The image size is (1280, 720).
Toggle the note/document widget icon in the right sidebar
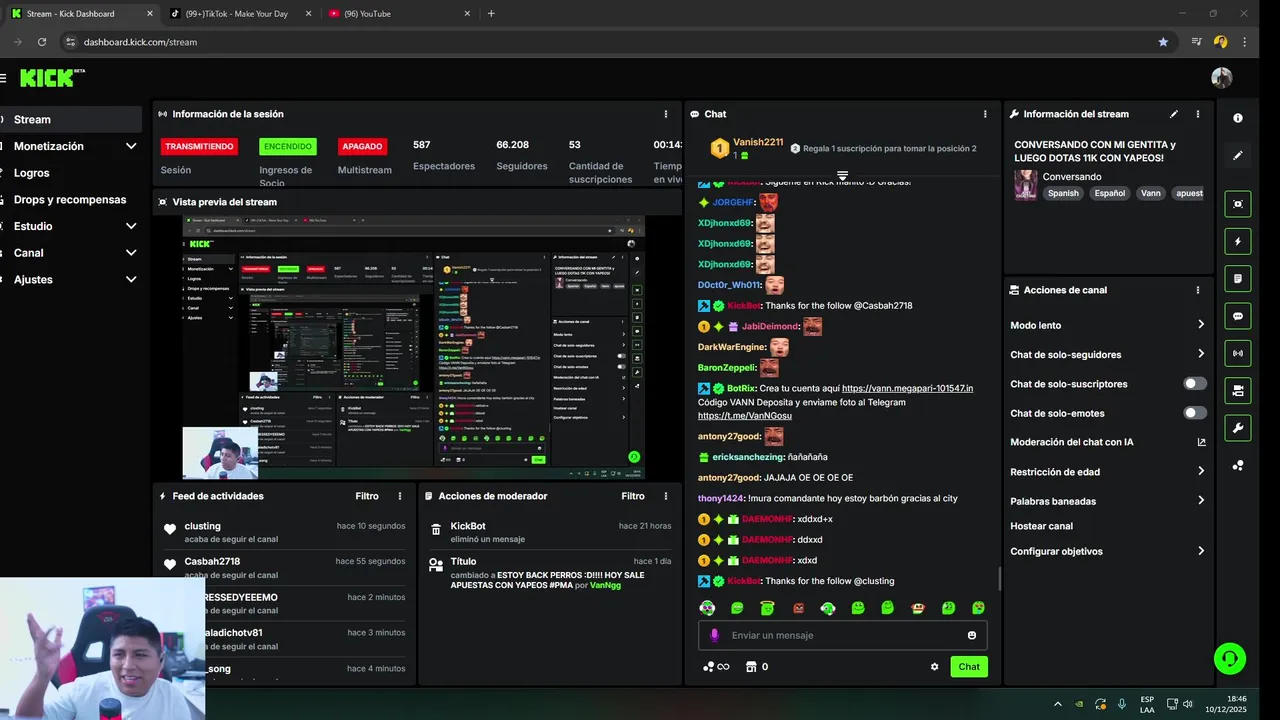(1238, 278)
